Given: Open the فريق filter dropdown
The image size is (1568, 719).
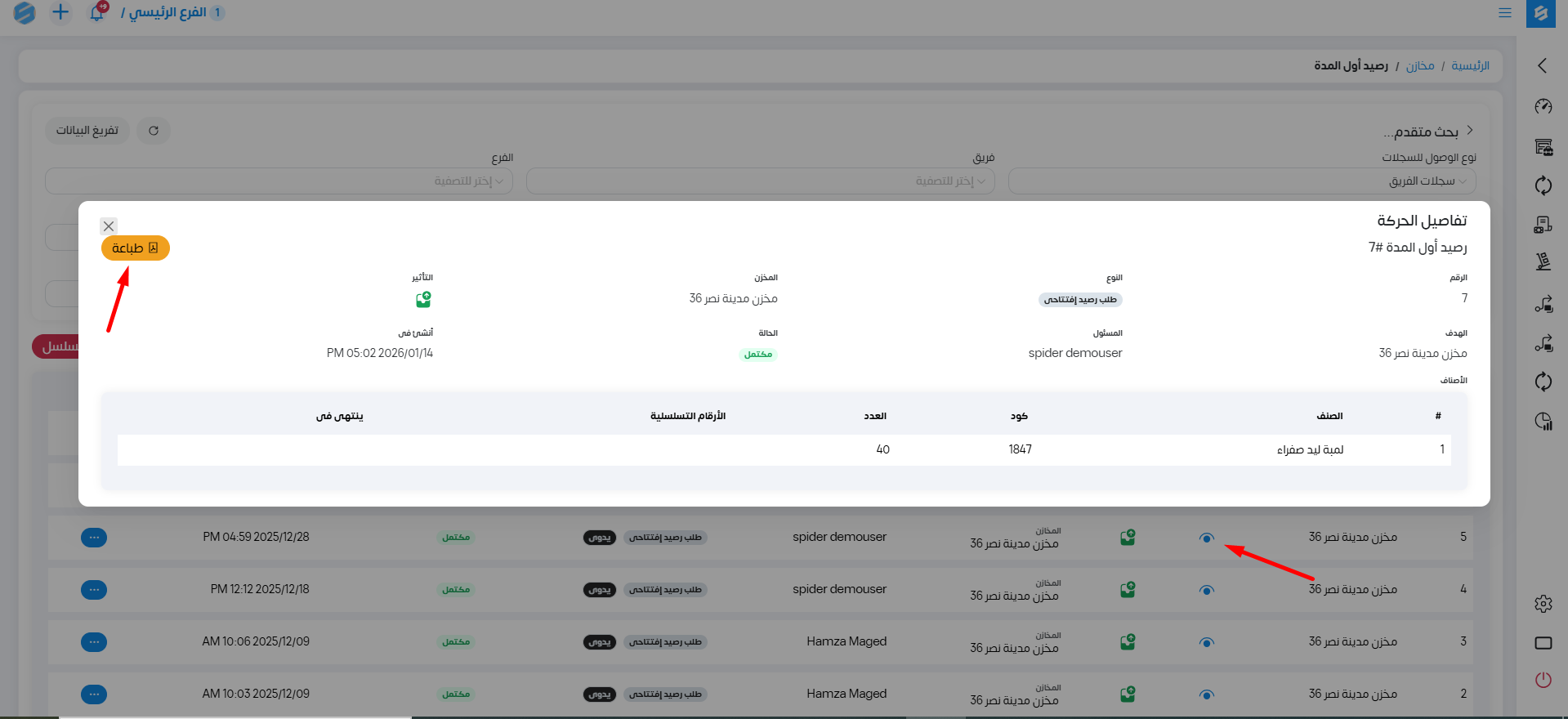Looking at the screenshot, I should click(x=760, y=181).
